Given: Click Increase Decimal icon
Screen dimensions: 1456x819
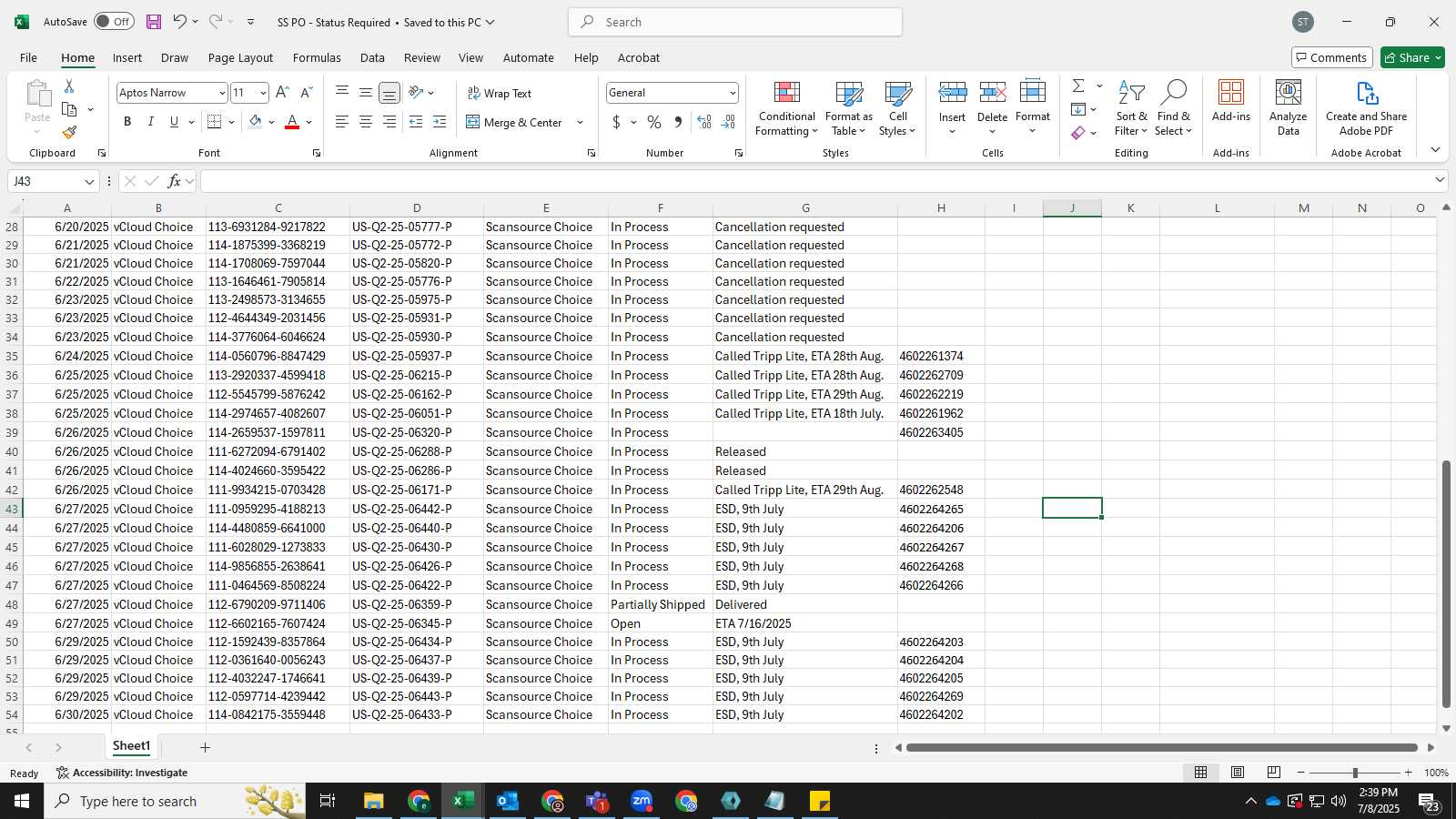Looking at the screenshot, I should 704,122.
